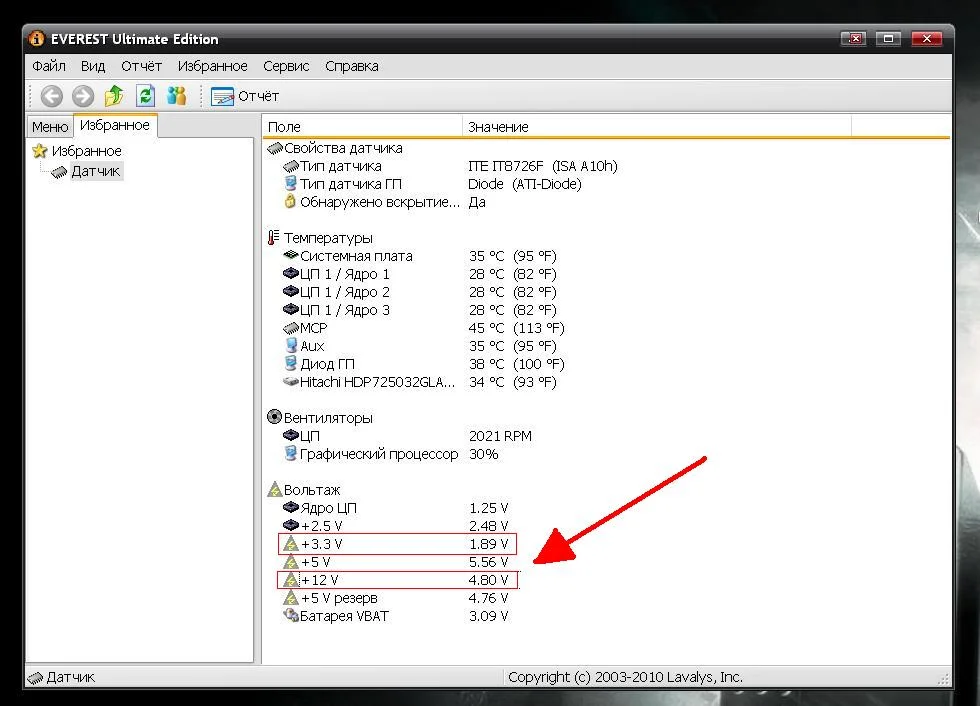The height and width of the screenshot is (706, 980).
Task: Click the Ядро ЦП voltage icon
Action: point(291,507)
